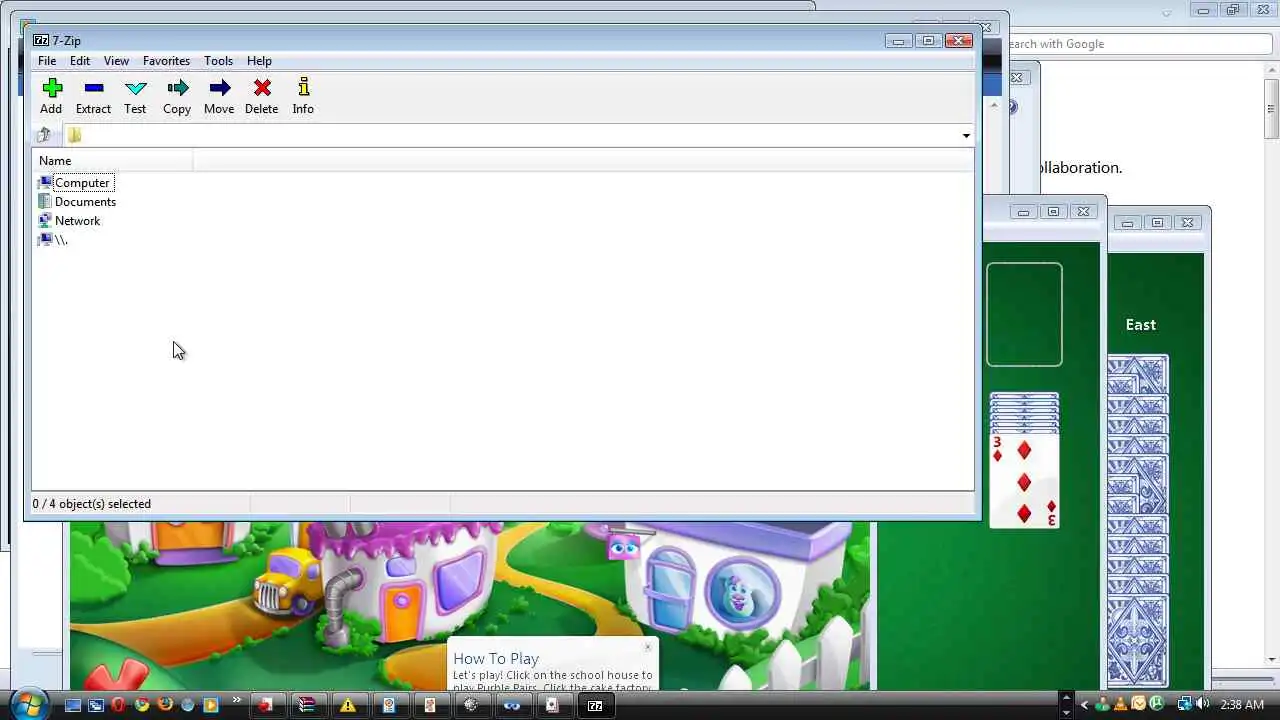Click the browser's vertical scrollbar thumb
This screenshot has height=720, width=1280.
tap(1271, 108)
